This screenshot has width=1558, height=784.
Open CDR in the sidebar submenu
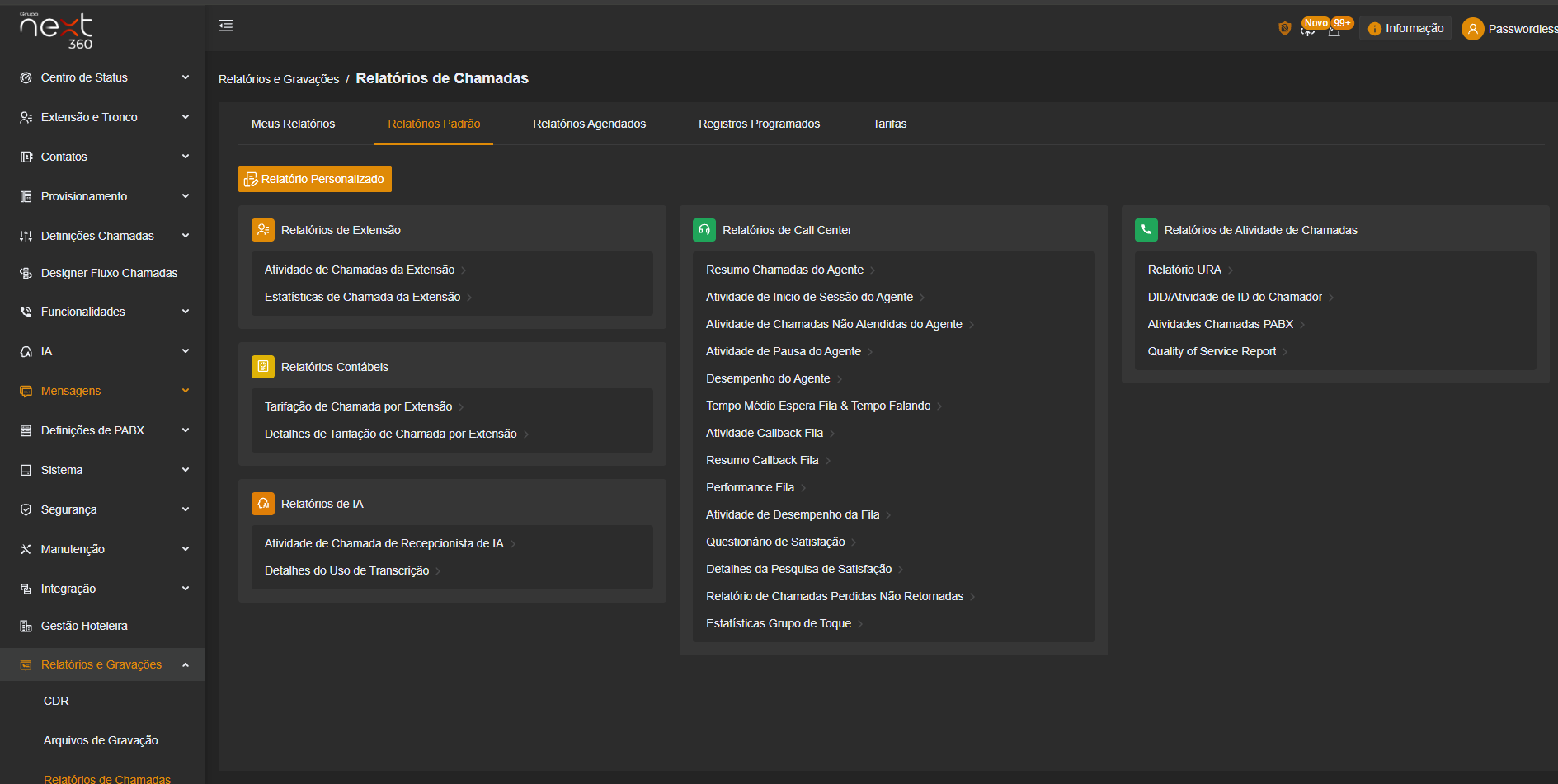click(x=56, y=701)
